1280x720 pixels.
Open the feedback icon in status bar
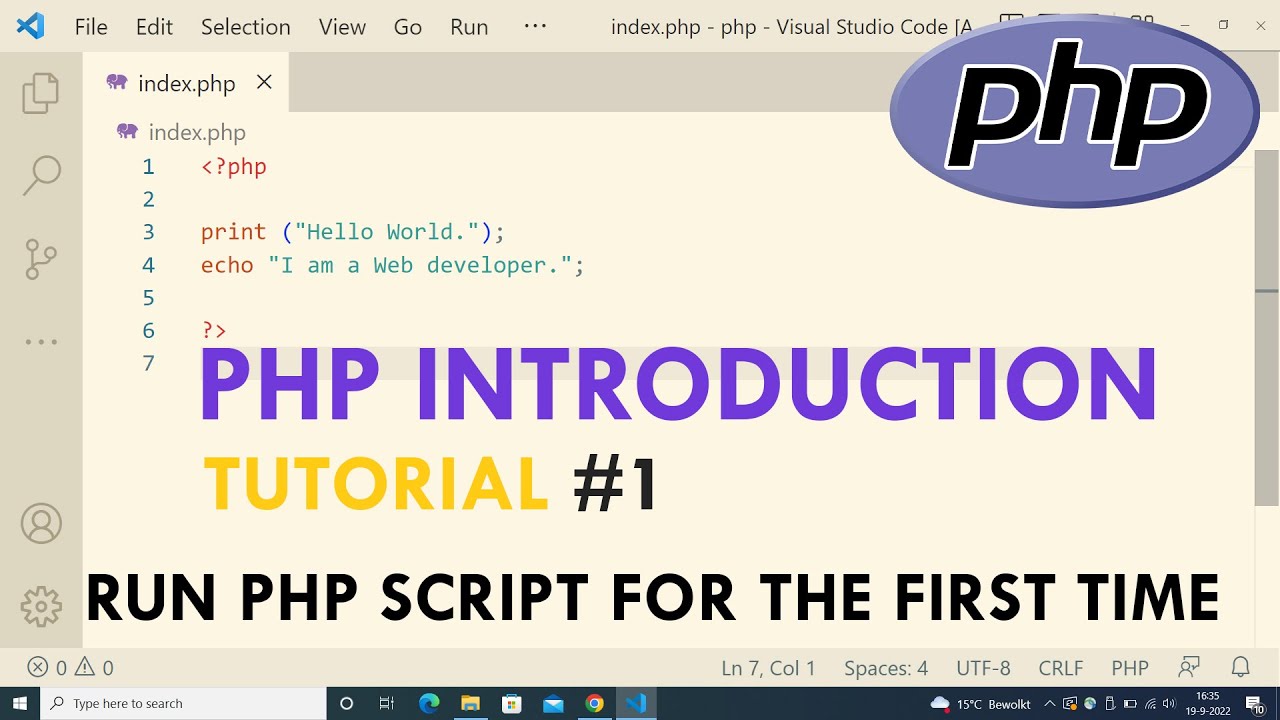1189,667
